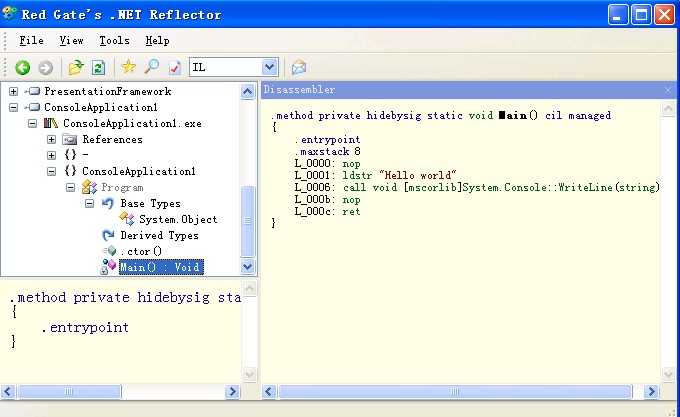Select the ConsoleApplication1.exe tree item
This screenshot has height=417, width=680.
coord(132,124)
